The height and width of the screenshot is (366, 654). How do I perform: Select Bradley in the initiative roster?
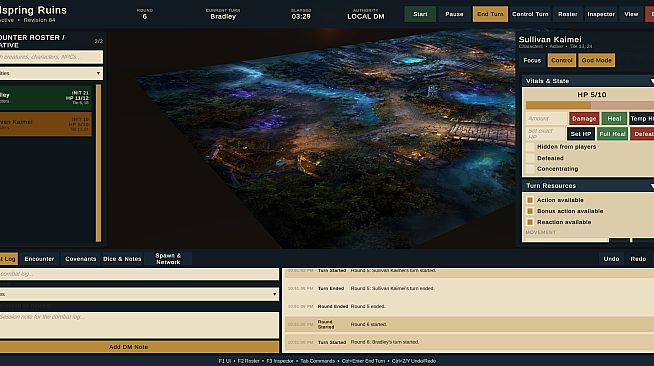tap(45, 98)
